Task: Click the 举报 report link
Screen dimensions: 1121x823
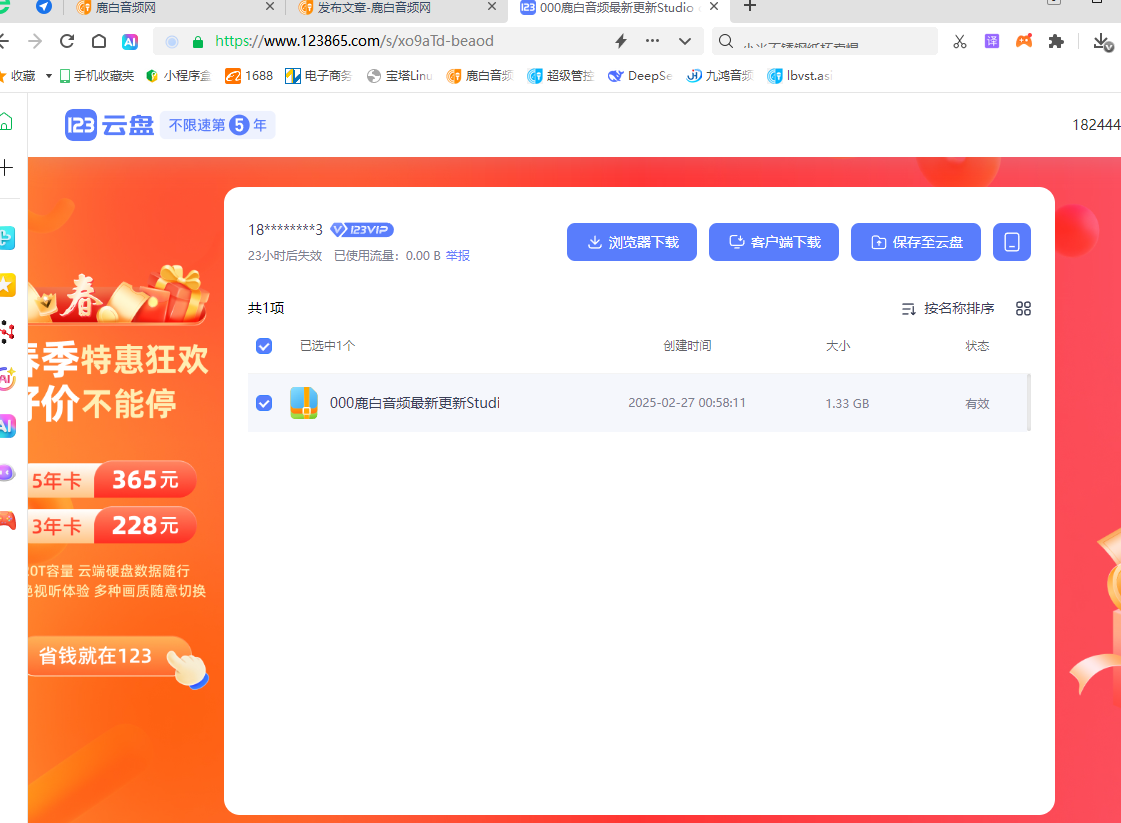Action: pos(458,256)
